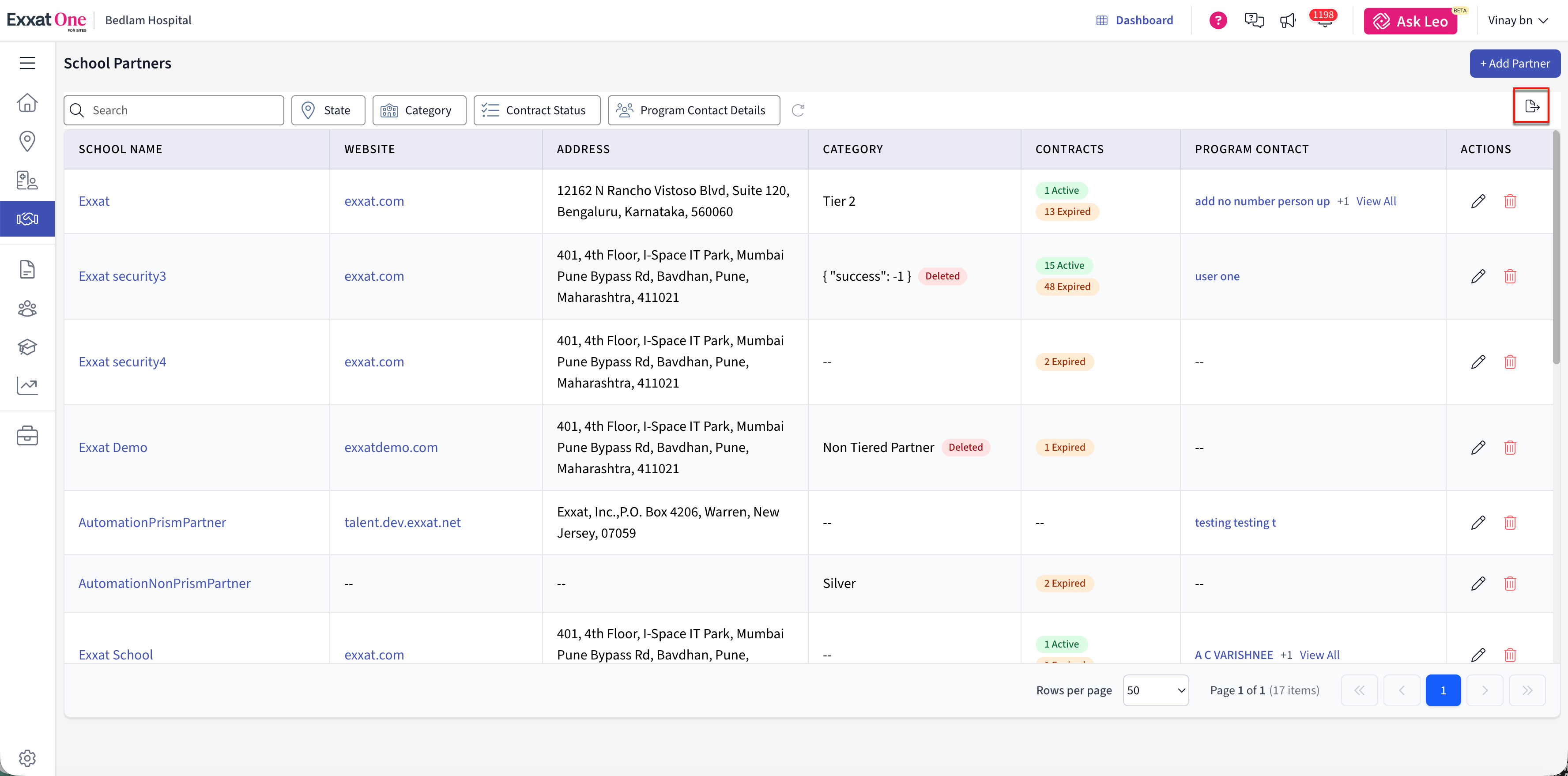Click the refresh filters icon
This screenshot has height=776, width=1568.
(x=798, y=110)
